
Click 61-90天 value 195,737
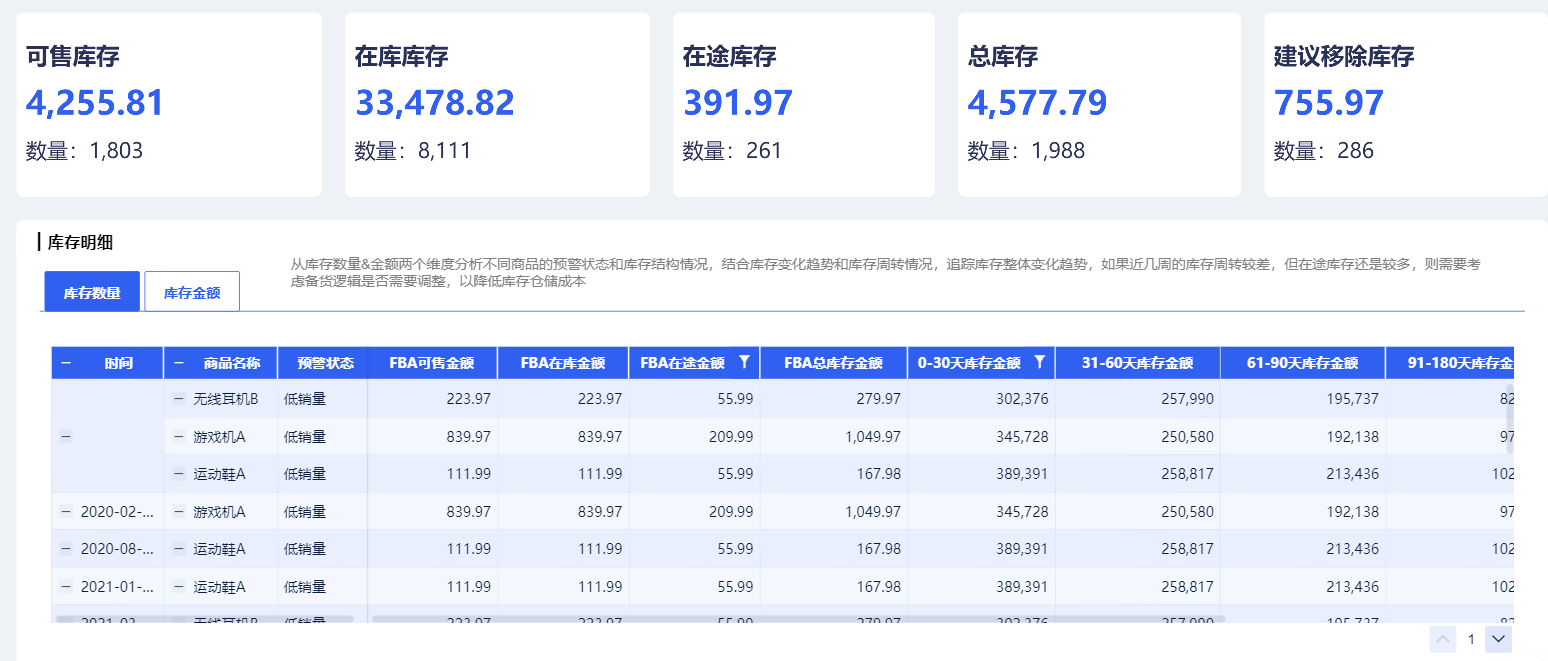(1352, 399)
